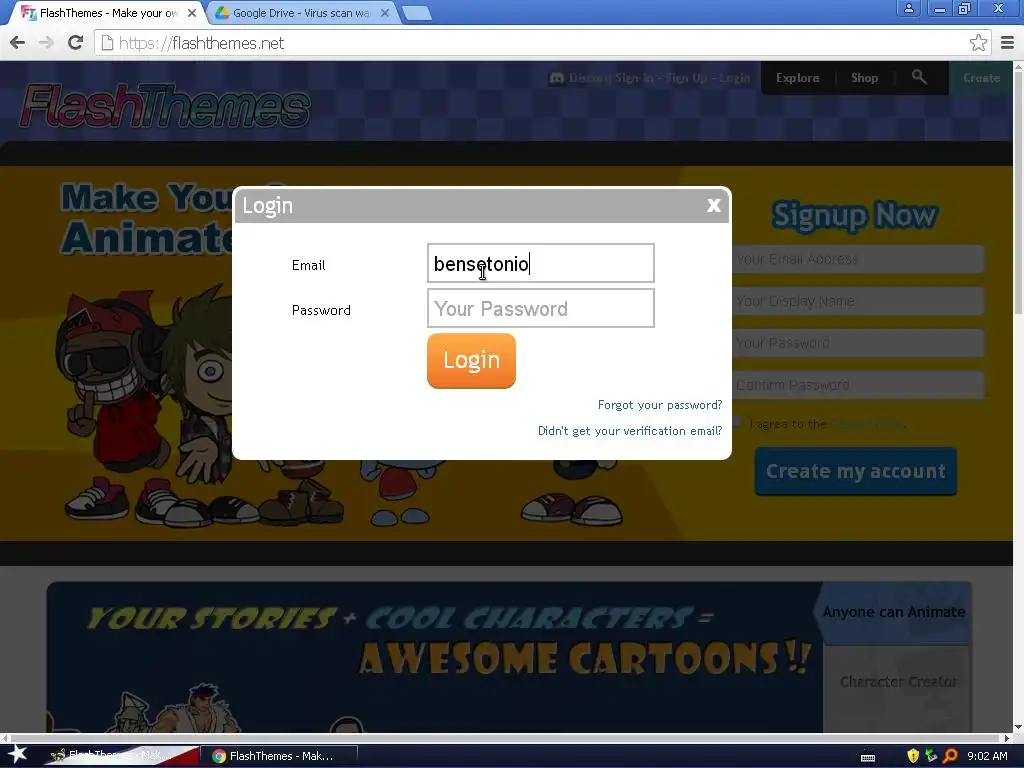Screen dimensions: 1024x768
Task: Close the Login dialog with the X
Action: 713,205
